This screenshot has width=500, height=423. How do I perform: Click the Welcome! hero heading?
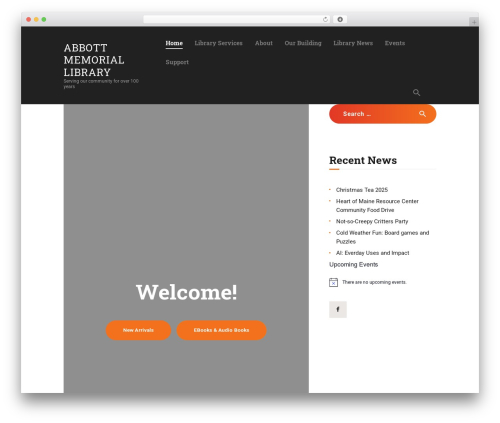tap(186, 292)
